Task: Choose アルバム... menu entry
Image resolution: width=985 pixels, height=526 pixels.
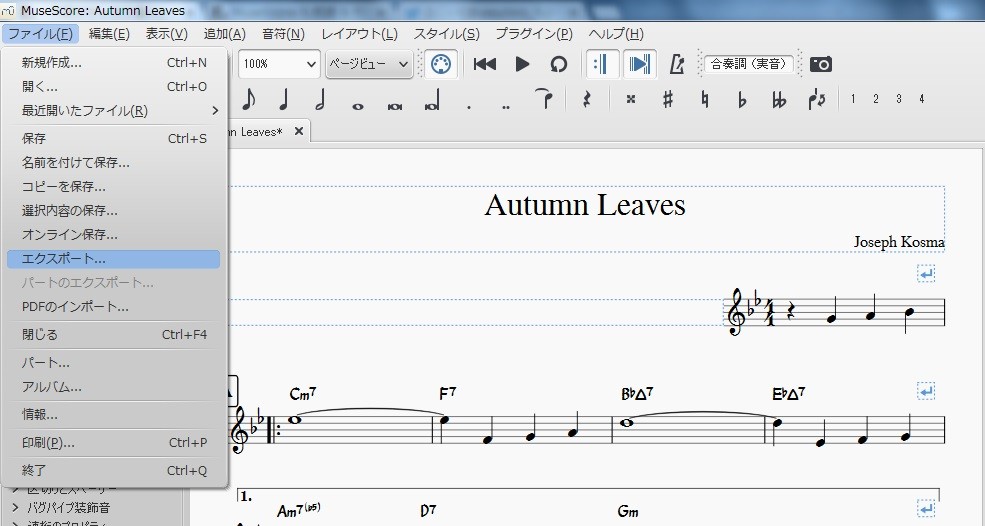Action: pyautogui.click(x=114, y=387)
